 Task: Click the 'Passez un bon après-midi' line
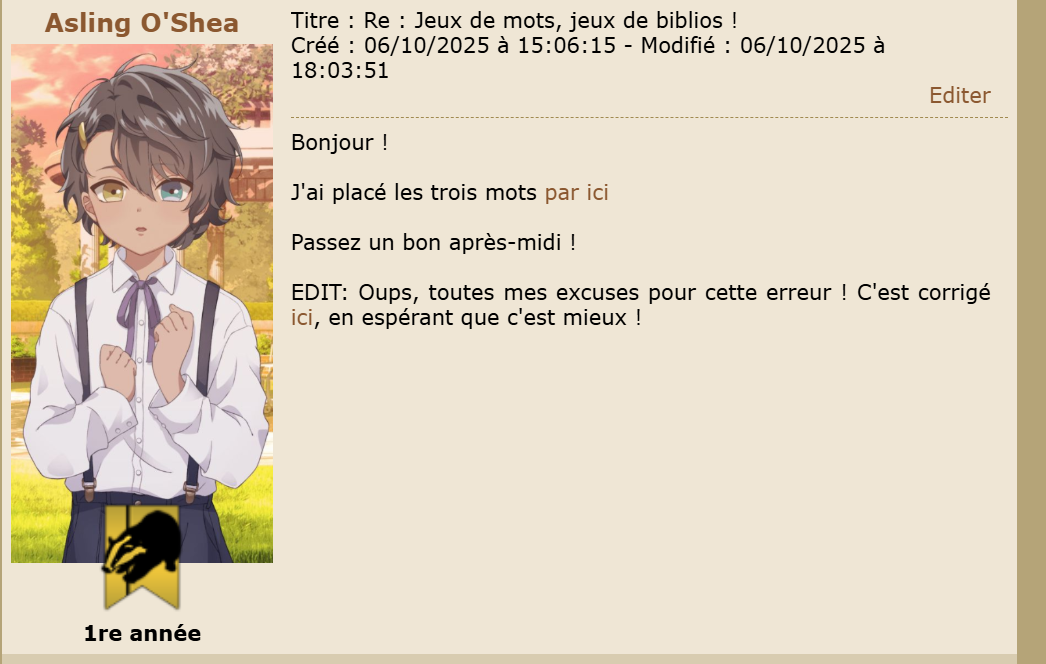[x=434, y=242]
